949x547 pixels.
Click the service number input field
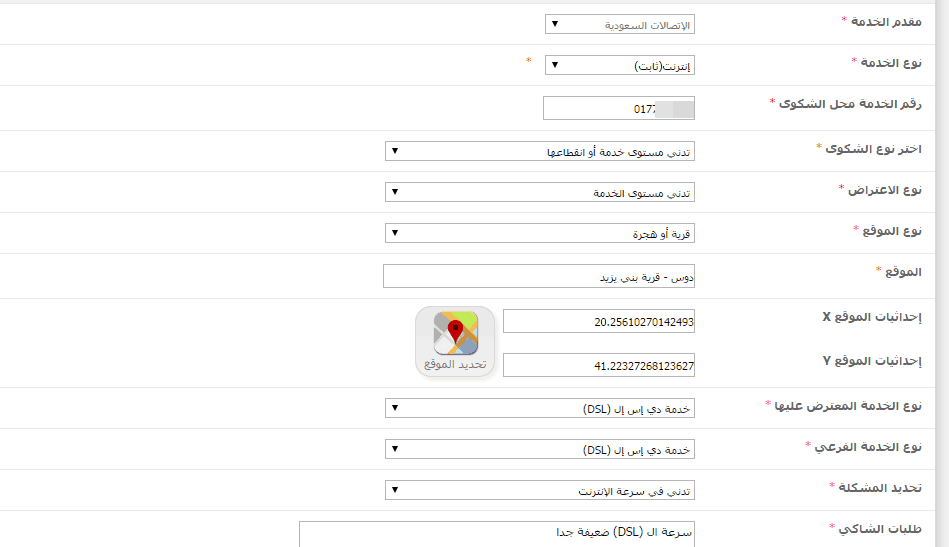click(x=618, y=108)
